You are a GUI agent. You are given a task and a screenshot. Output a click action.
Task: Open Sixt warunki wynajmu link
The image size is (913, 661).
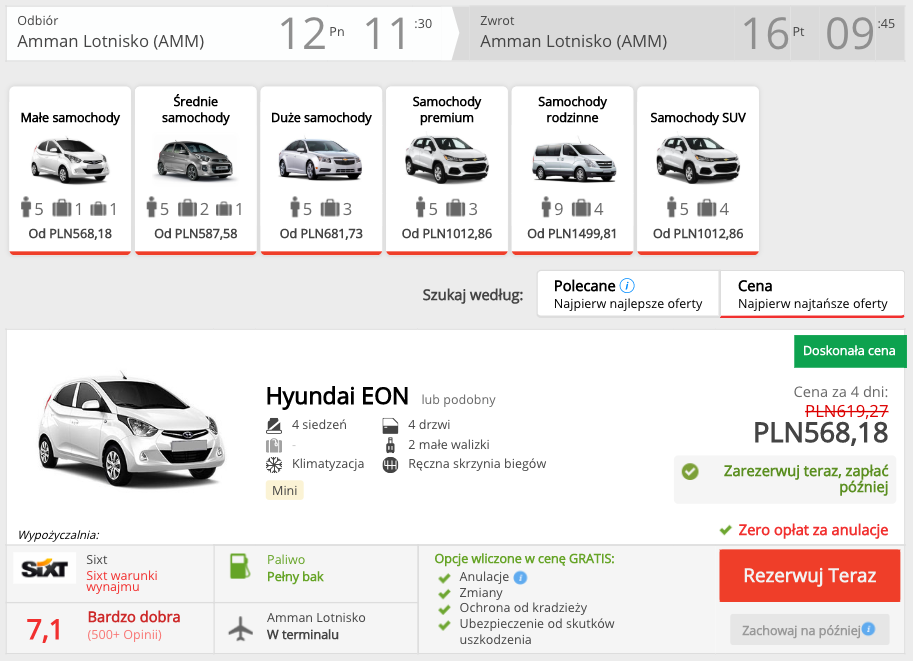coord(122,581)
